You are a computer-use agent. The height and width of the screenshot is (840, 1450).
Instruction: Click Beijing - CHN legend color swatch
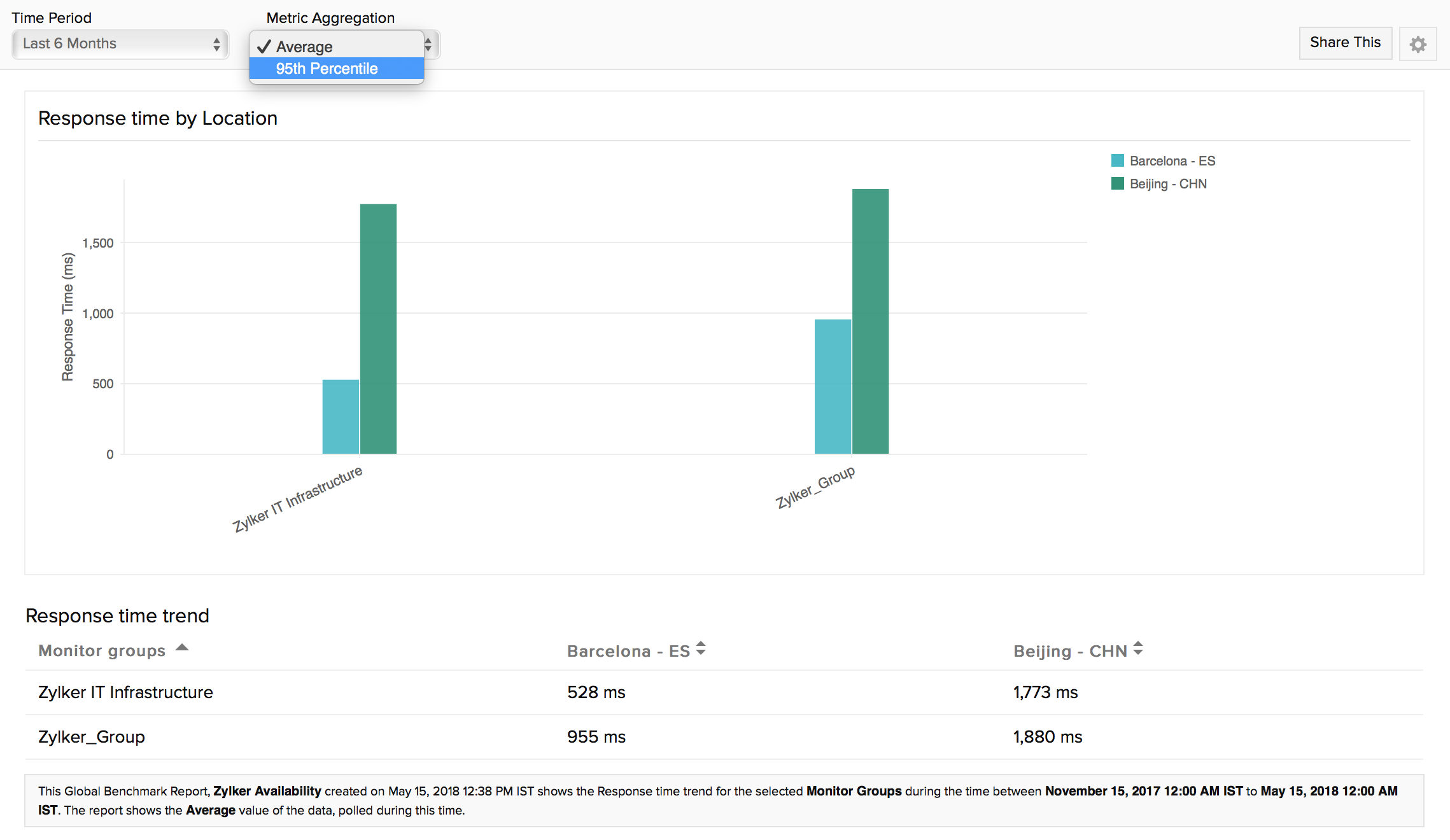[1117, 184]
